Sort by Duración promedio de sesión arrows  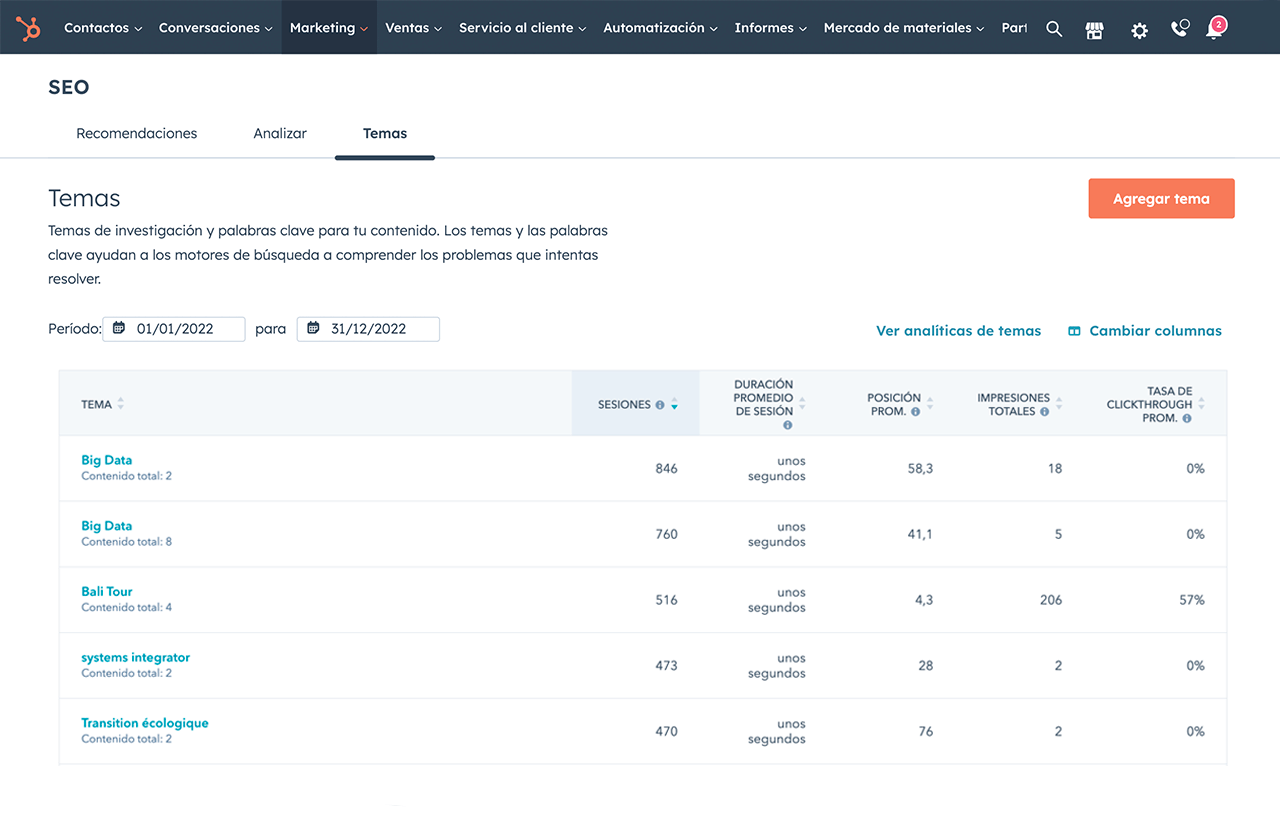tap(802, 404)
